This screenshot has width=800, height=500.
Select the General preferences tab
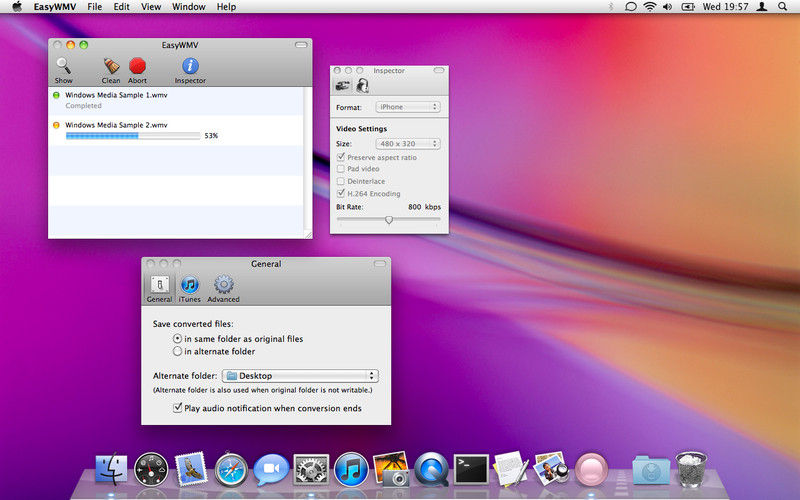click(x=159, y=286)
